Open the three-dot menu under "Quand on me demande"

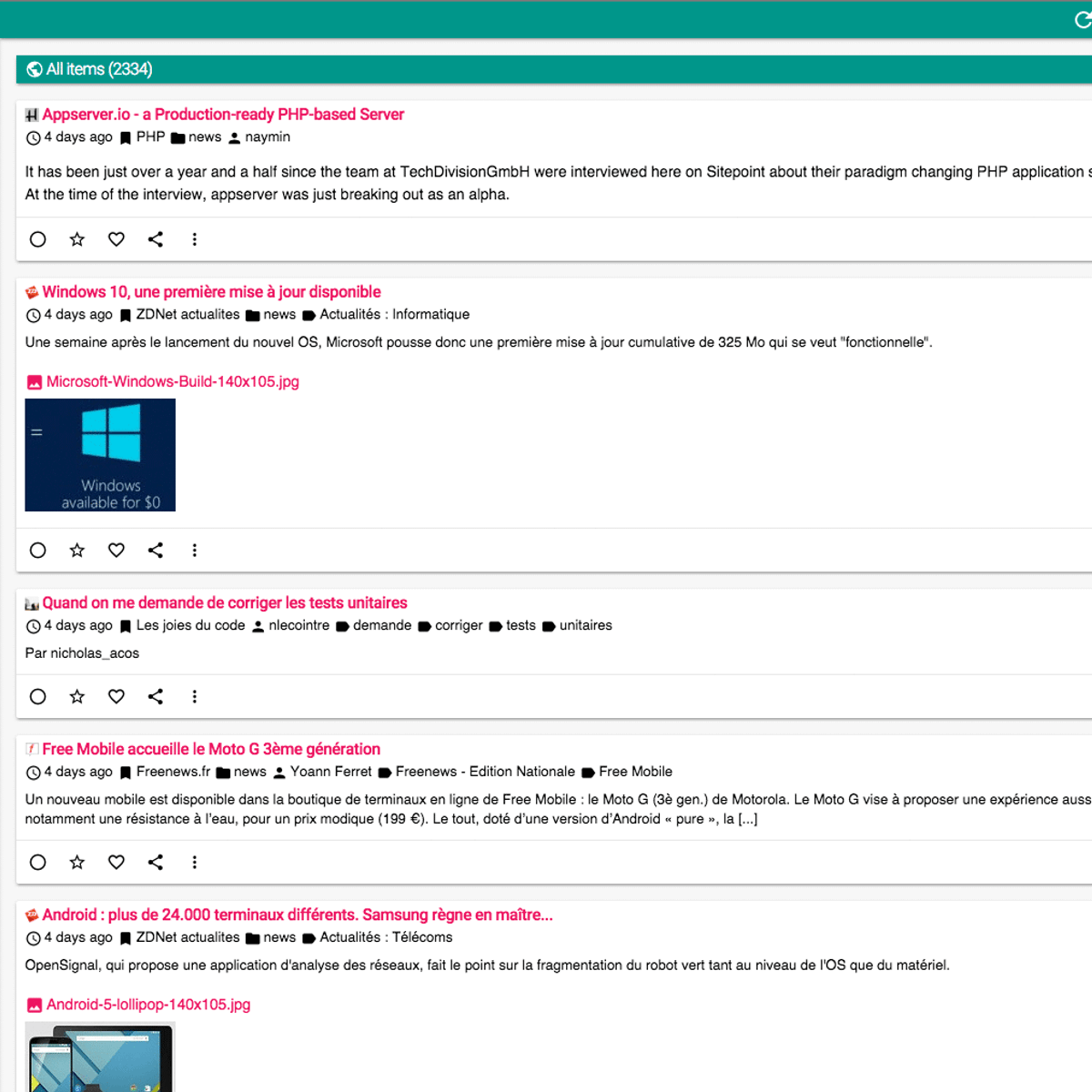pyautogui.click(x=195, y=696)
